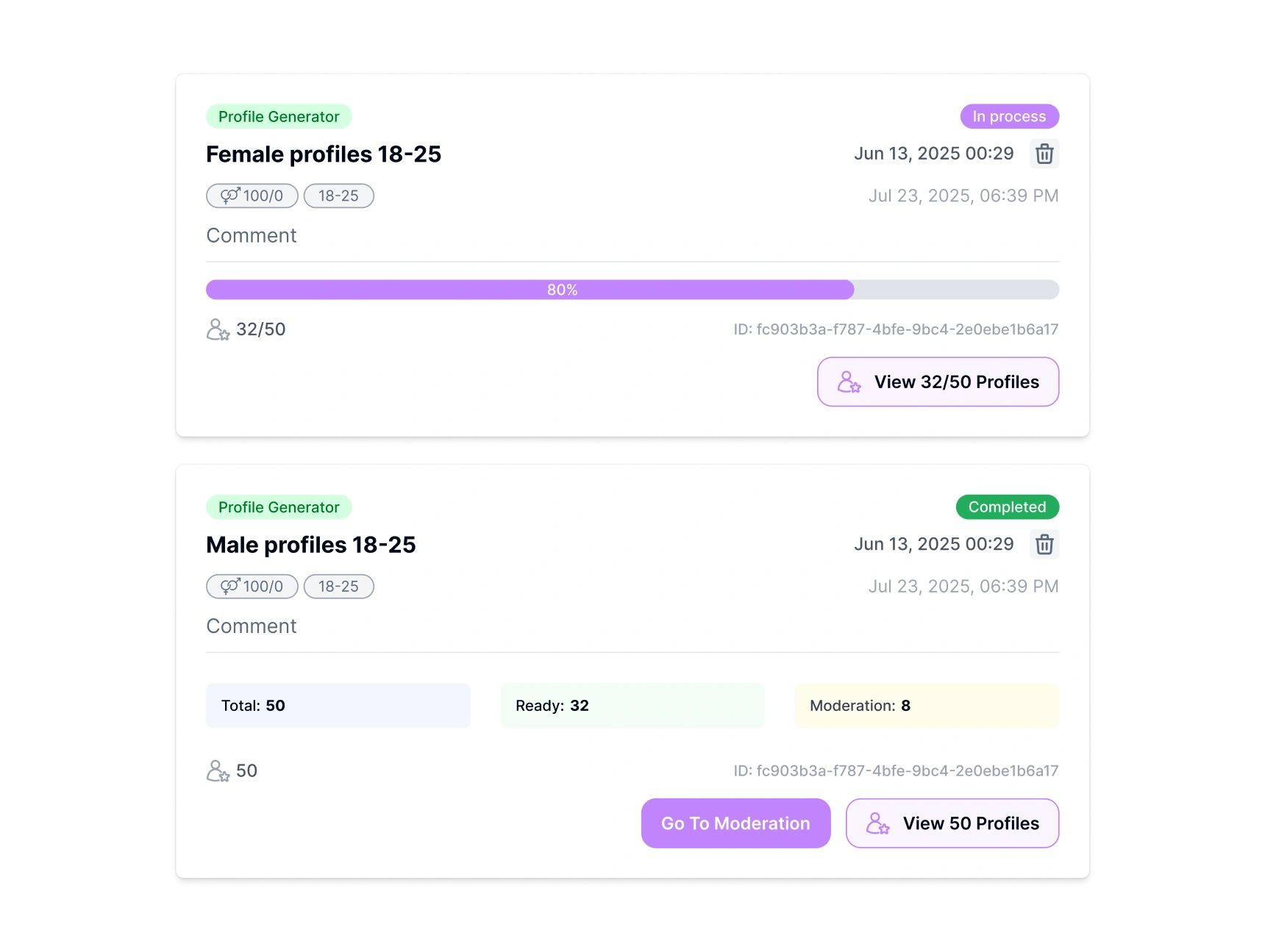Toggle the Profile Generator tag on Female card

[x=279, y=116]
